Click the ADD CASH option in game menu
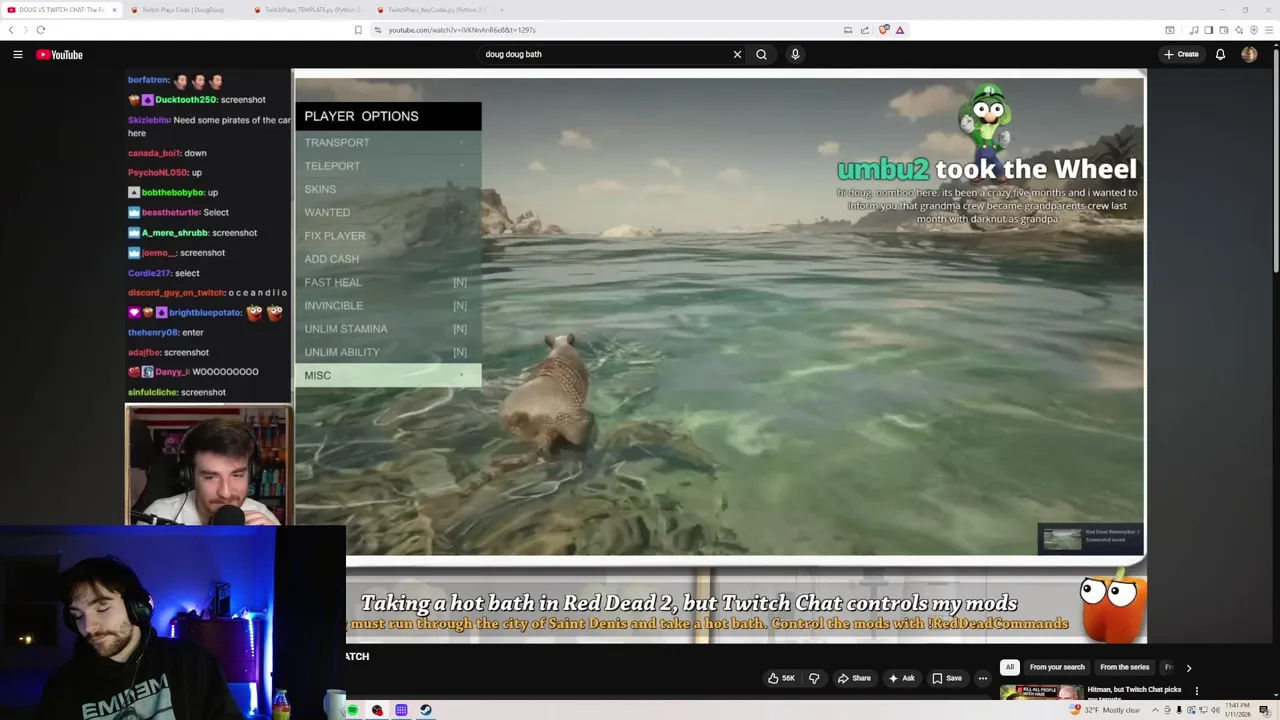This screenshot has height=720, width=1280. [388, 259]
